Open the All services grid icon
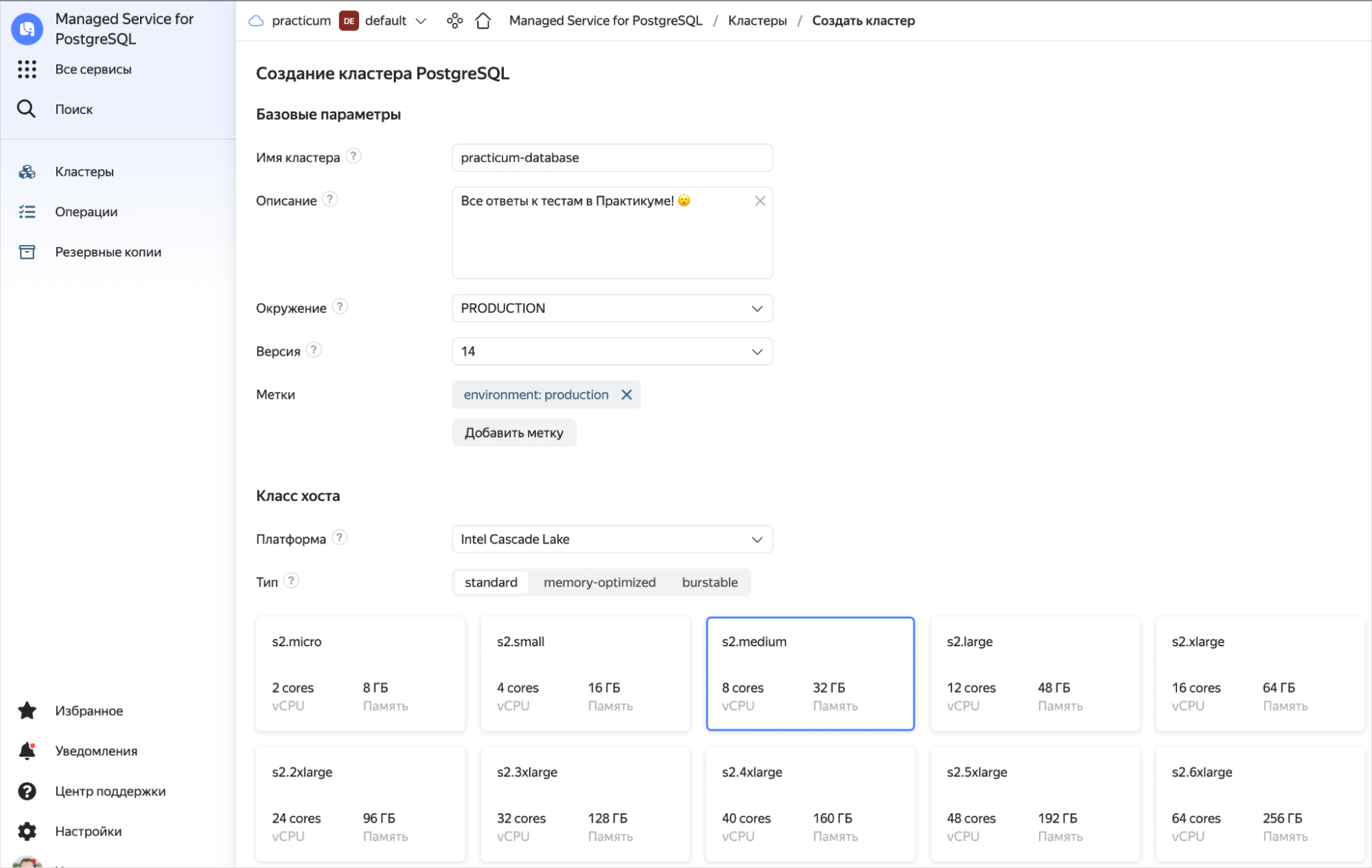The height and width of the screenshot is (868, 1372). pos(27,69)
